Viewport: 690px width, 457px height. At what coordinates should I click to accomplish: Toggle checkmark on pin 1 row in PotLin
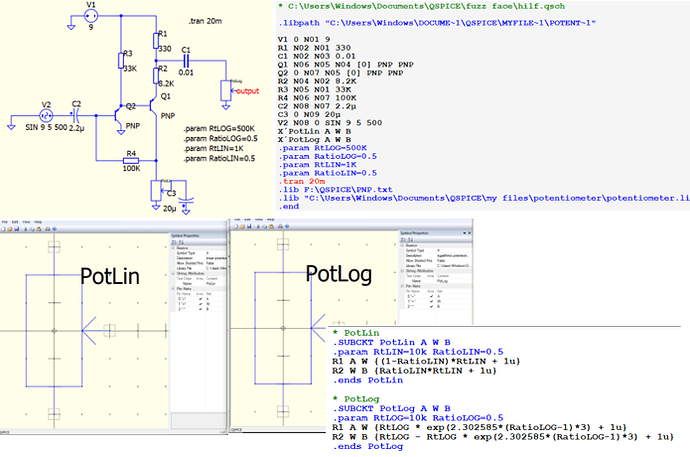coord(201,304)
